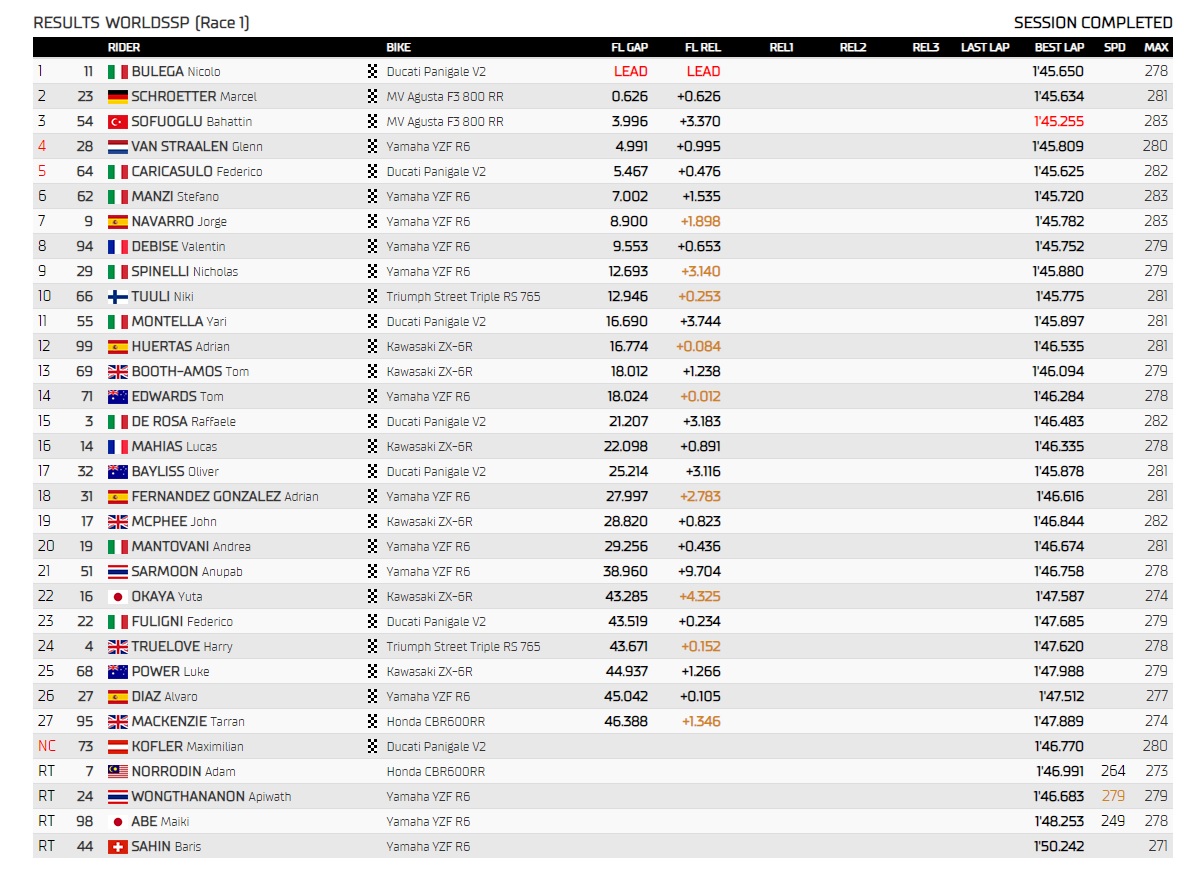The image size is (1191, 873).
Task: Click the Austrian flag beside KOFLER Maximilian
Action: (118, 747)
